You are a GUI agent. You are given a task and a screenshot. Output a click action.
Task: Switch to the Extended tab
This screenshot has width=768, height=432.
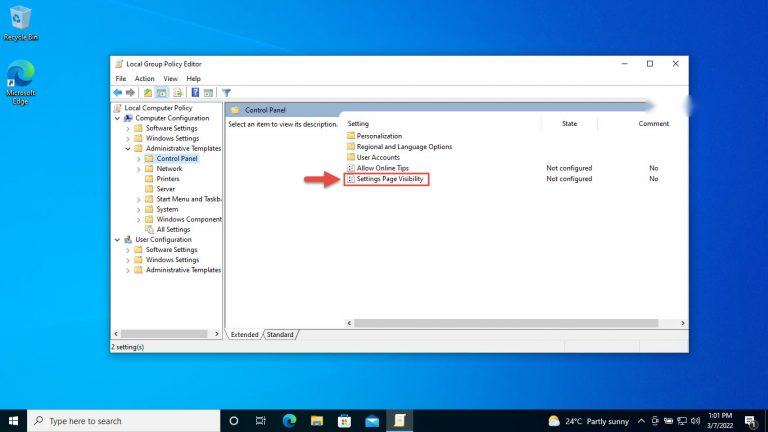[x=244, y=335]
